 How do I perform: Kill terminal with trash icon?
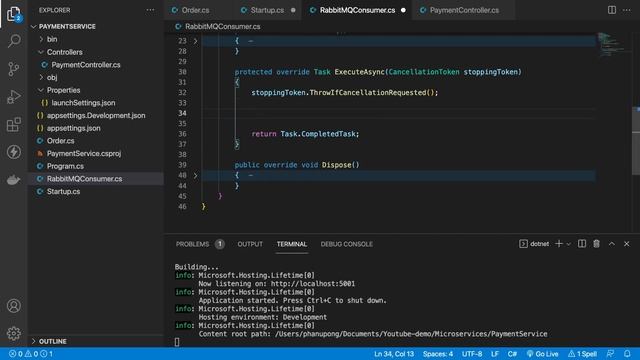596,244
